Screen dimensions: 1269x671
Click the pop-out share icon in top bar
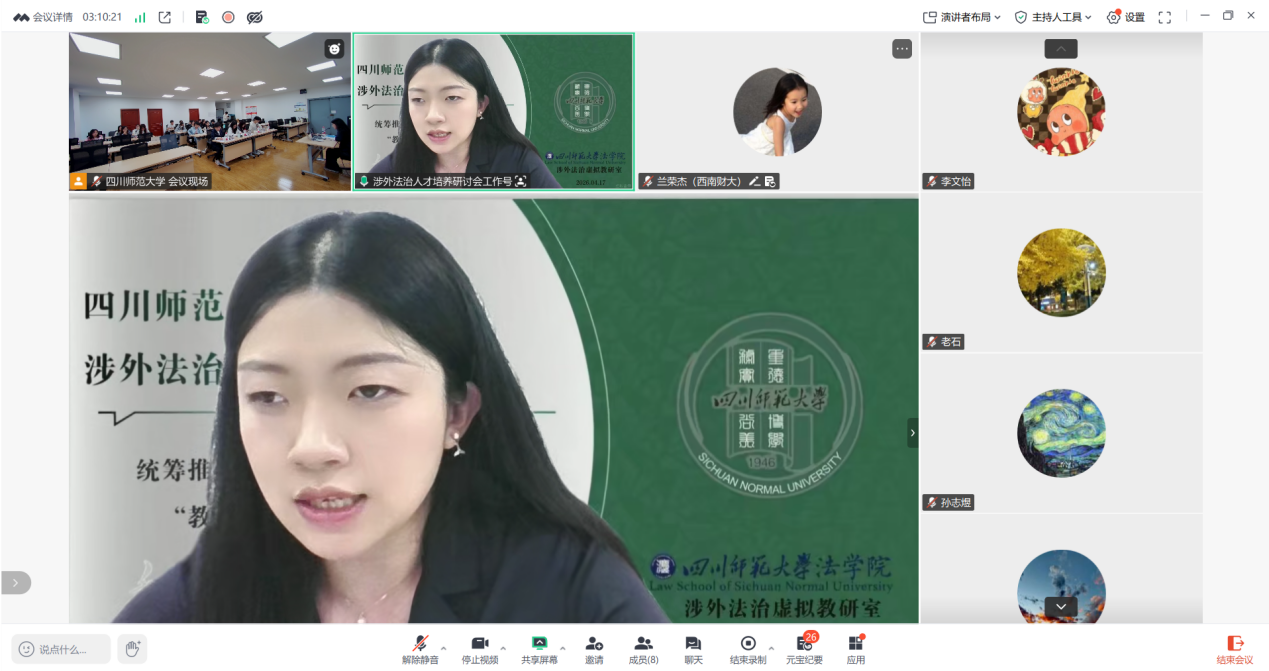pyautogui.click(x=165, y=17)
